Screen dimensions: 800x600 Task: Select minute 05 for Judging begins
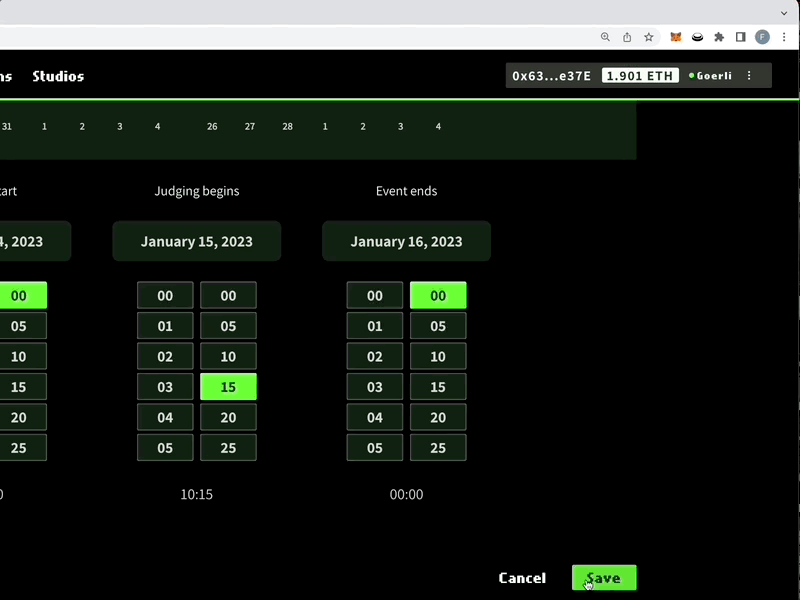tap(228, 326)
